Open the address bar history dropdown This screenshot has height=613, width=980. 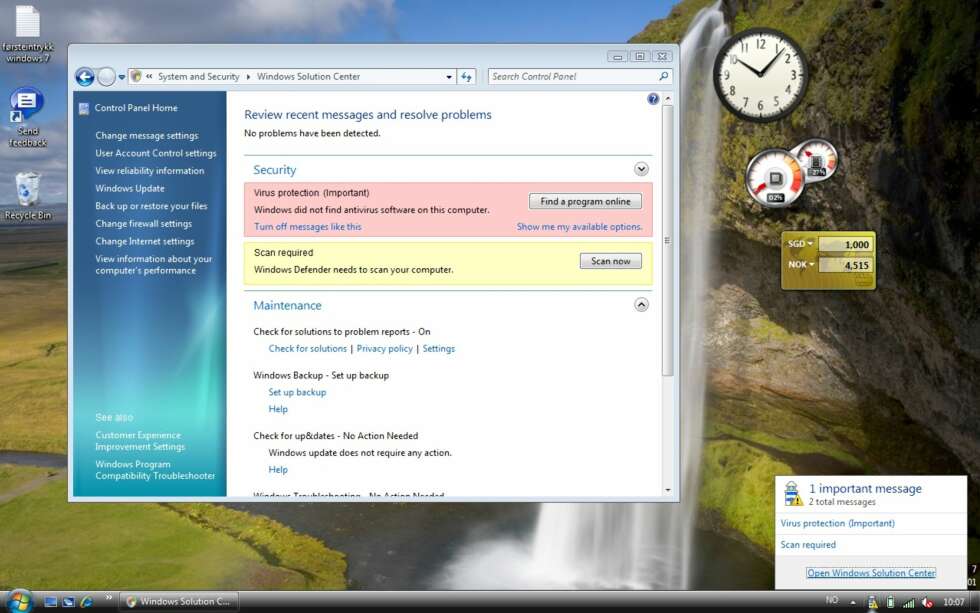pyautogui.click(x=449, y=77)
